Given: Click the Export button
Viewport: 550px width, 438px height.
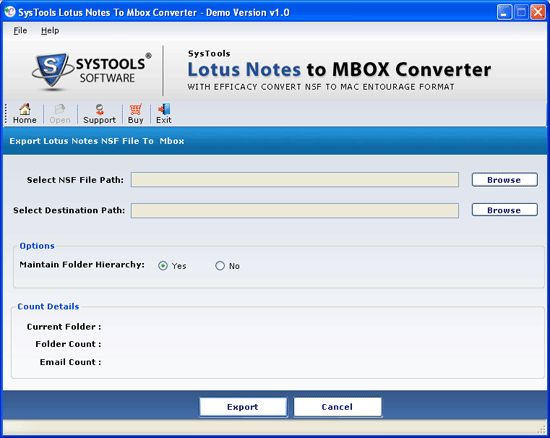Looking at the screenshot, I should point(243,407).
